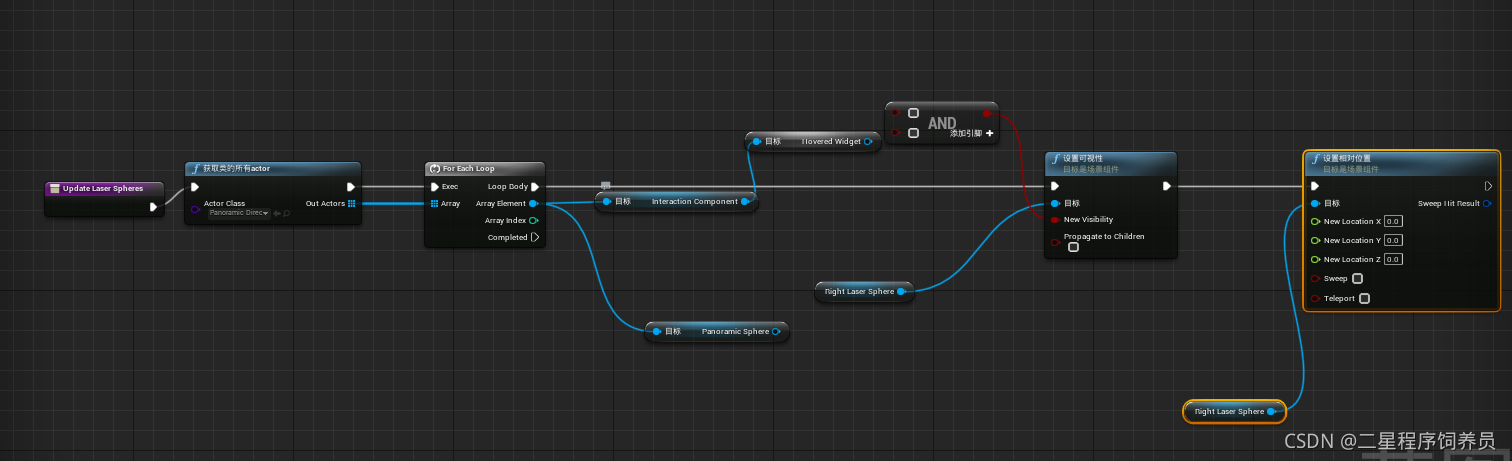
Task: Click exec output pin of 设置相对位置 node
Action: pos(1488,185)
